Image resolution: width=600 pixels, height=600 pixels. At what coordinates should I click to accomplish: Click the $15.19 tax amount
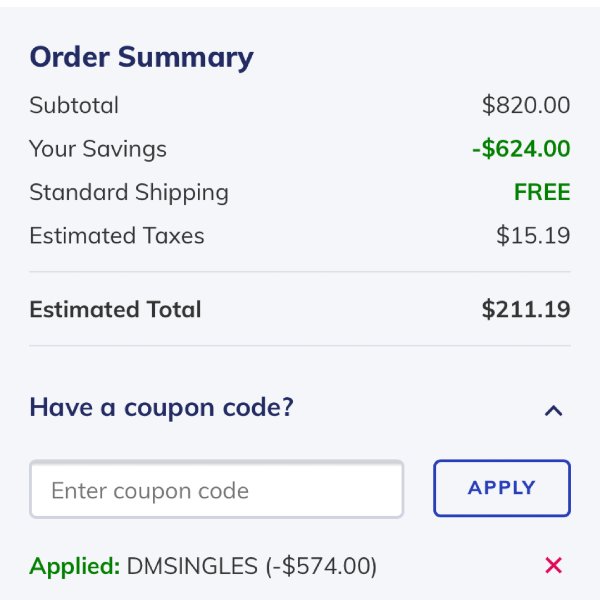tap(533, 236)
